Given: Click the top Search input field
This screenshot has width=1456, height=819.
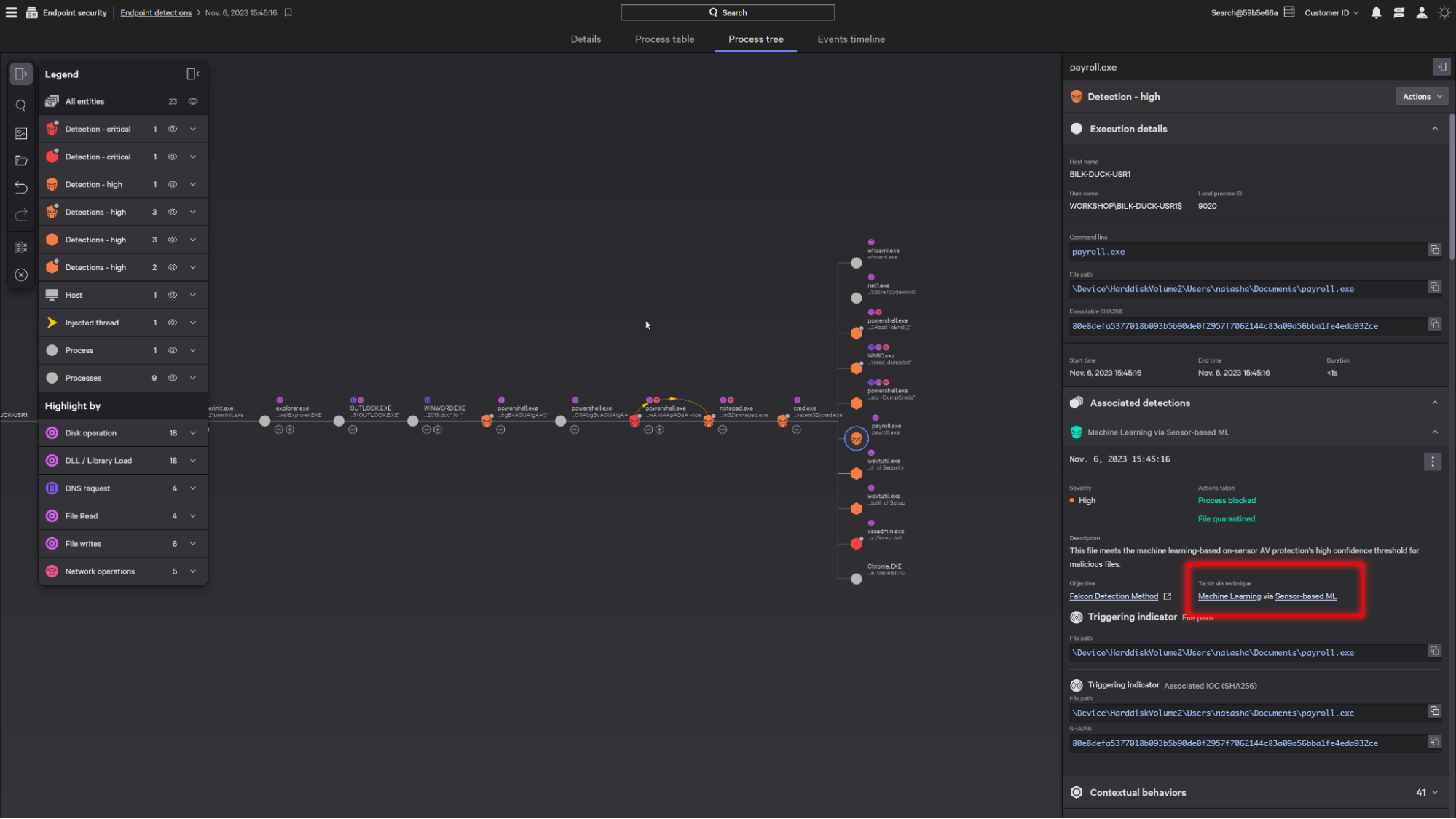Looking at the screenshot, I should [727, 12].
